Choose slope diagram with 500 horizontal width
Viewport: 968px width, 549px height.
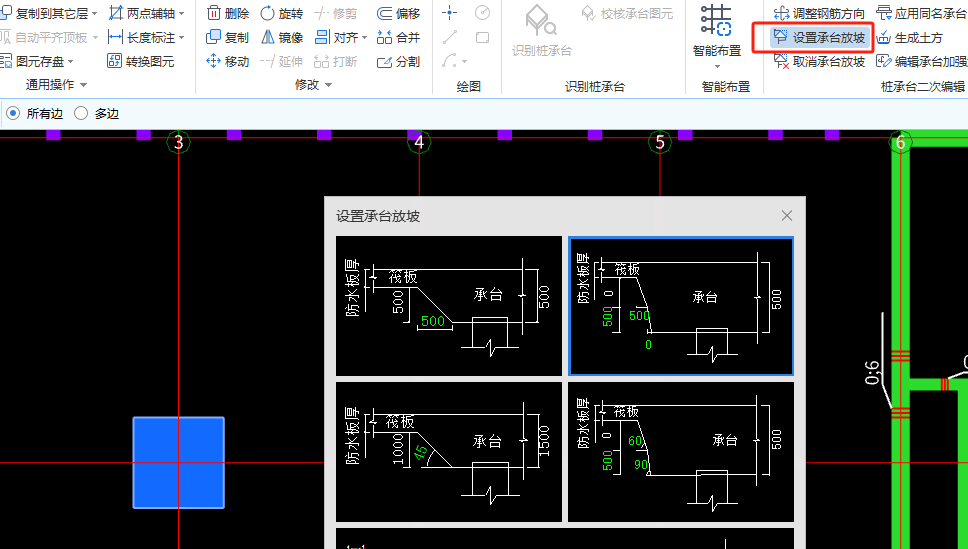449,306
